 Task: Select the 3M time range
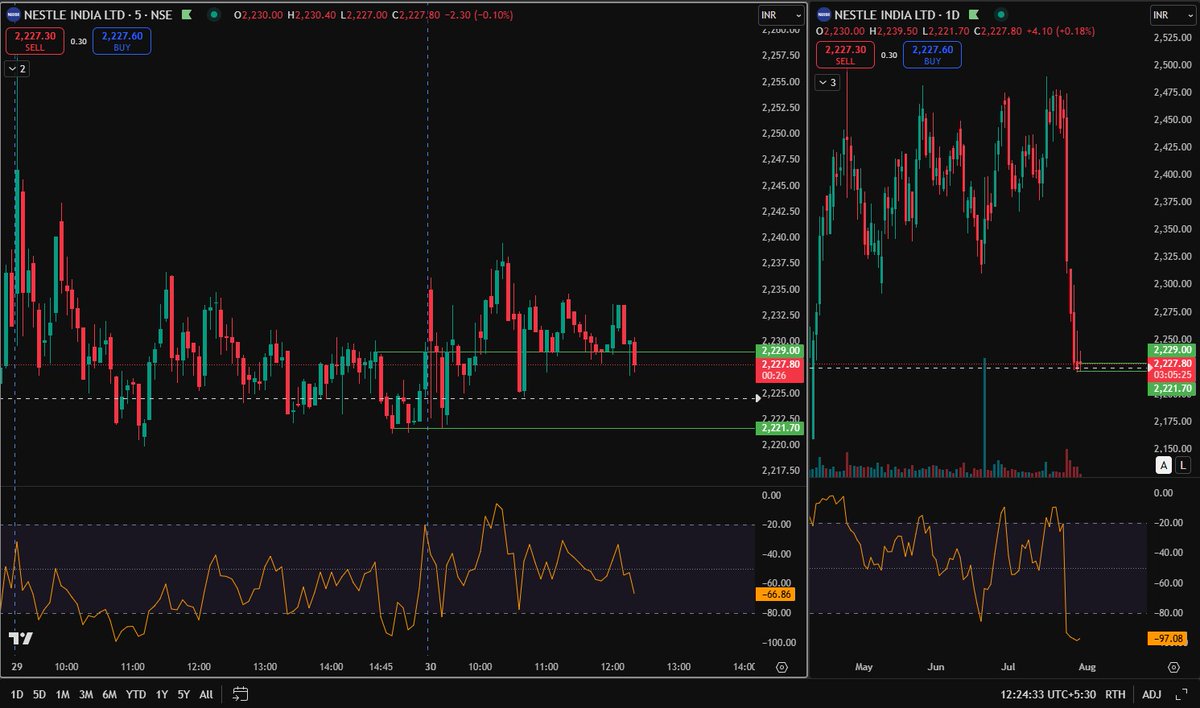[86, 693]
